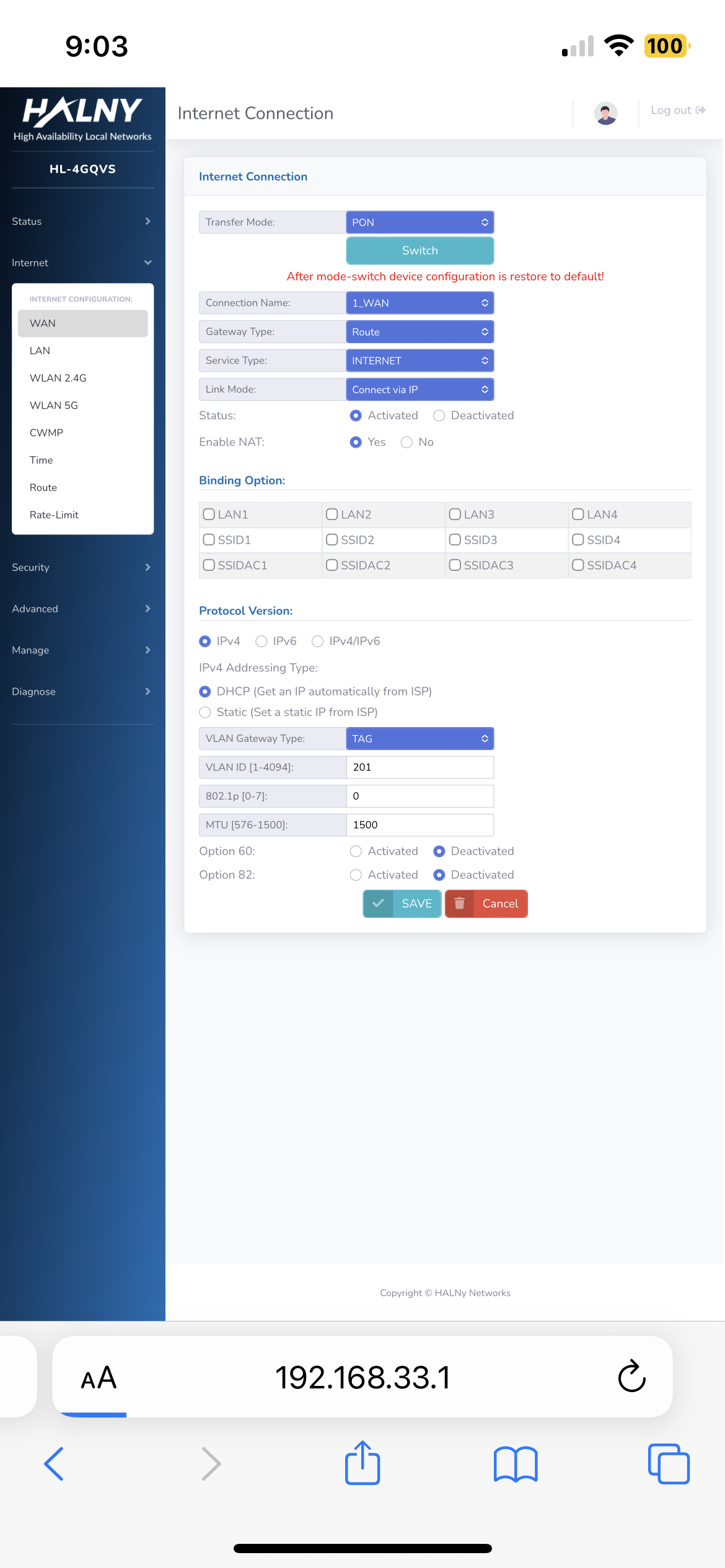Screen dimensions: 725x1568
Task: Enable the LAN1 binding checkbox
Action: pyautogui.click(x=209, y=515)
